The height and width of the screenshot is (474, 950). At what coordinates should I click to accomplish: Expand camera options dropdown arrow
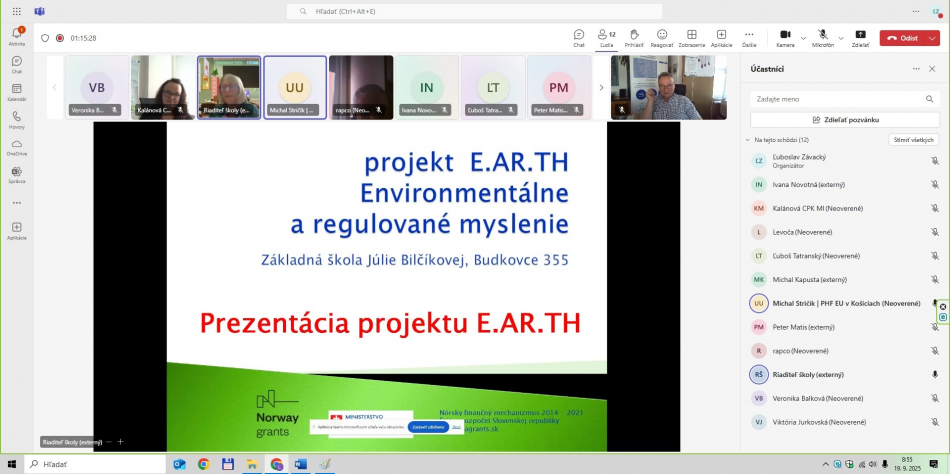click(x=803, y=38)
